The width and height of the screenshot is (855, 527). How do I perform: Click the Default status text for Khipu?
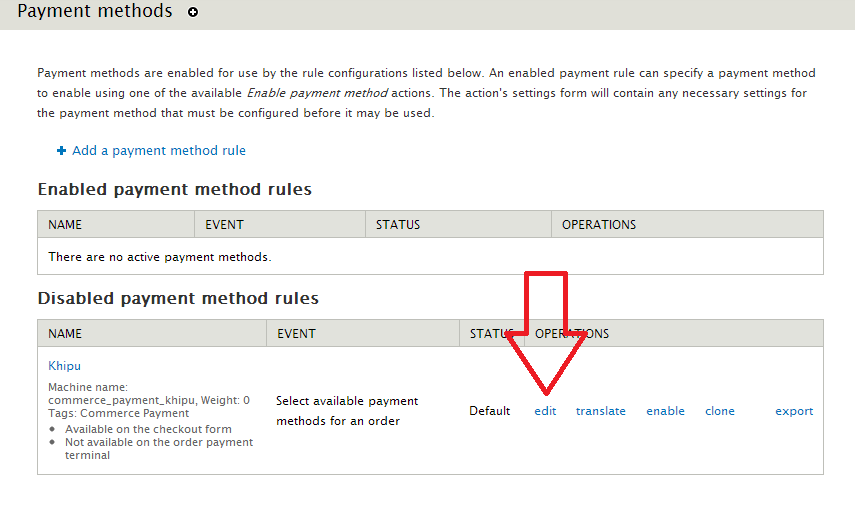tap(489, 411)
